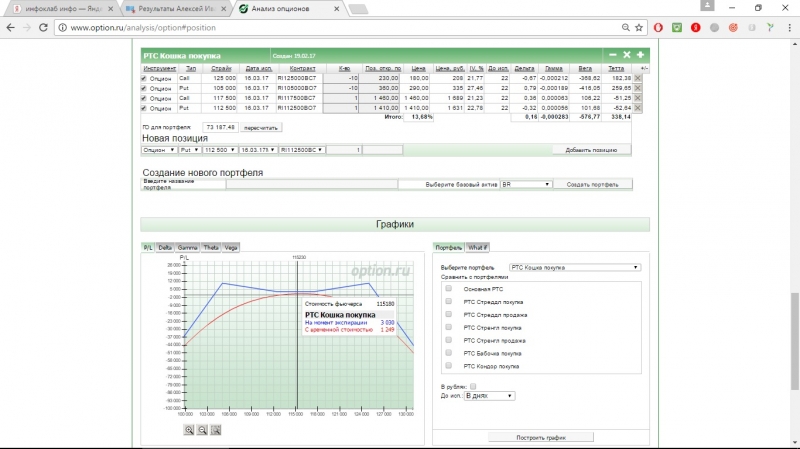Open the browser zoom magnifier in address bar
This screenshot has height=449, width=800.
626,28
